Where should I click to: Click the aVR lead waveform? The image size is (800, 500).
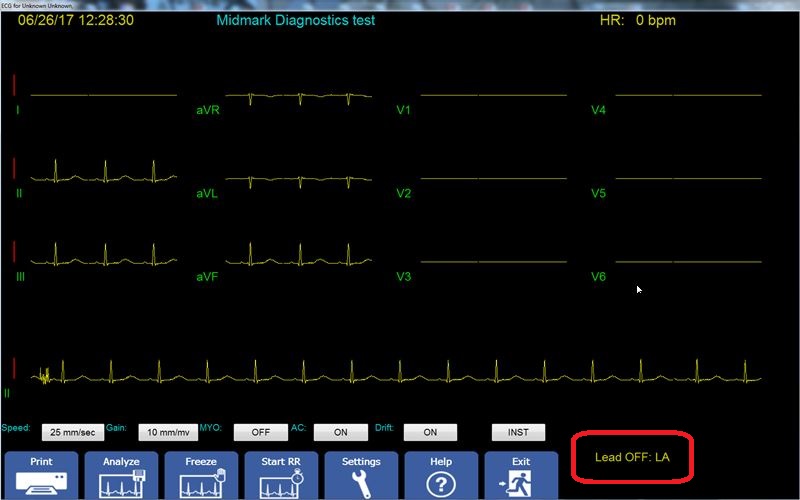[299, 97]
